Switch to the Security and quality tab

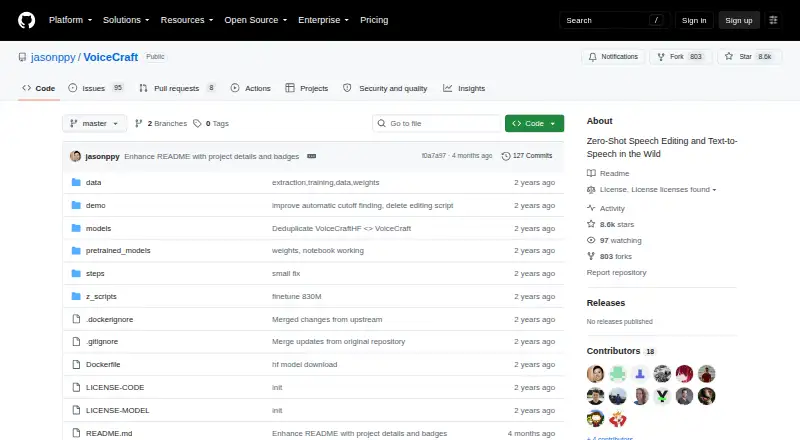(x=385, y=88)
